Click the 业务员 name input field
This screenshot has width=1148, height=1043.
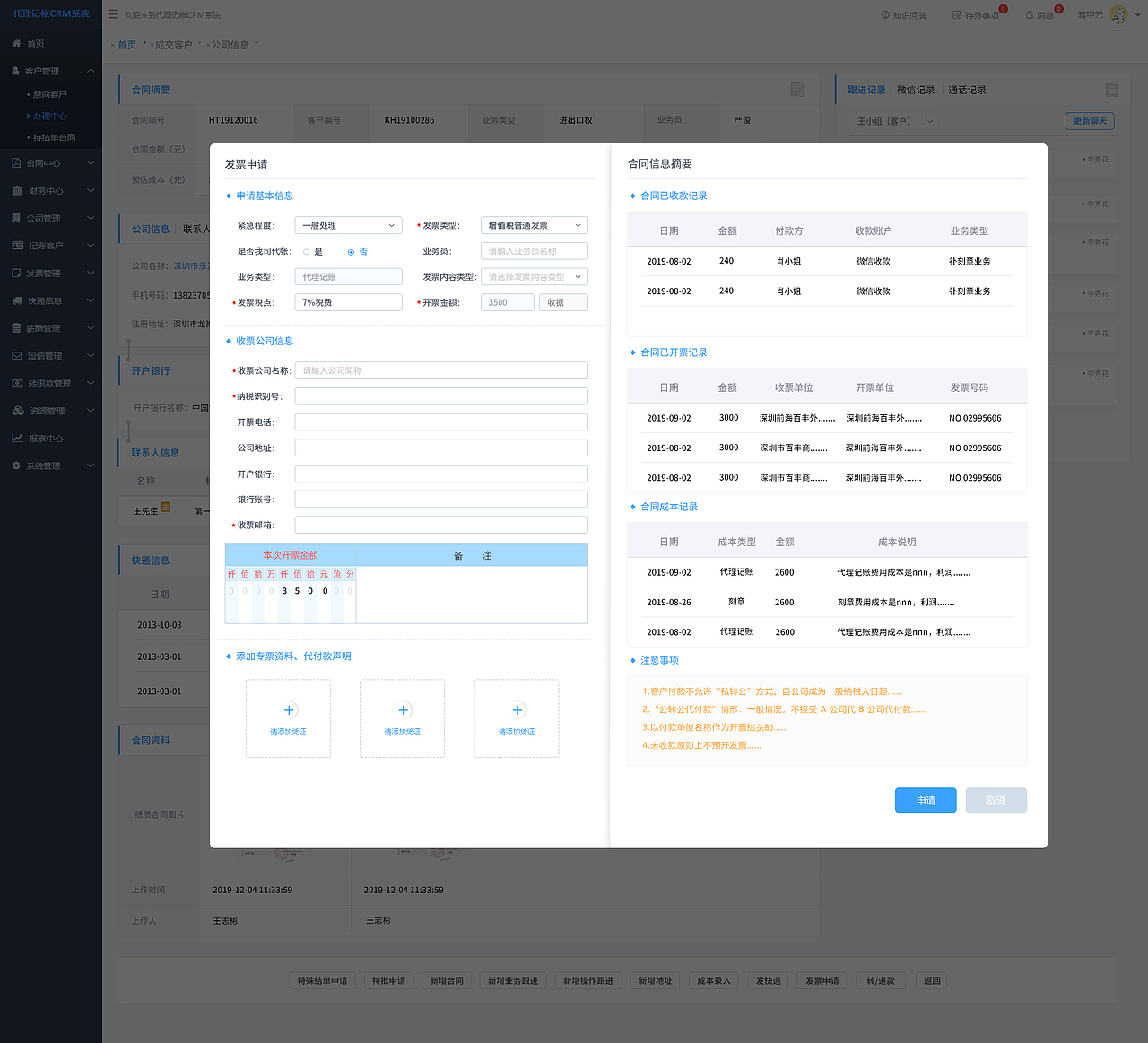pyautogui.click(x=535, y=251)
